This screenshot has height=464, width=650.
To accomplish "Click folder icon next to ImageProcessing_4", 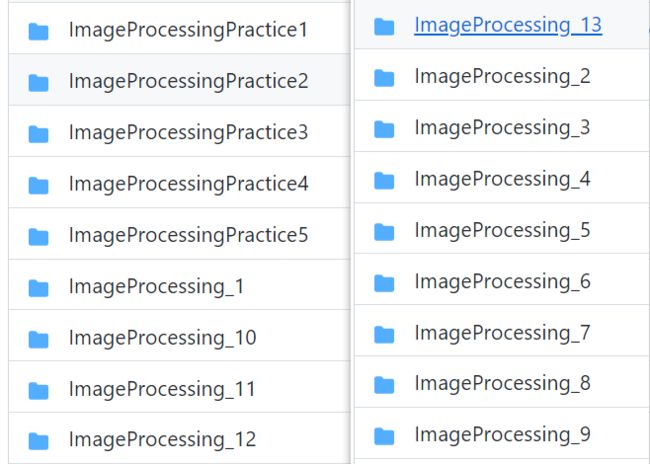I will [x=384, y=181].
